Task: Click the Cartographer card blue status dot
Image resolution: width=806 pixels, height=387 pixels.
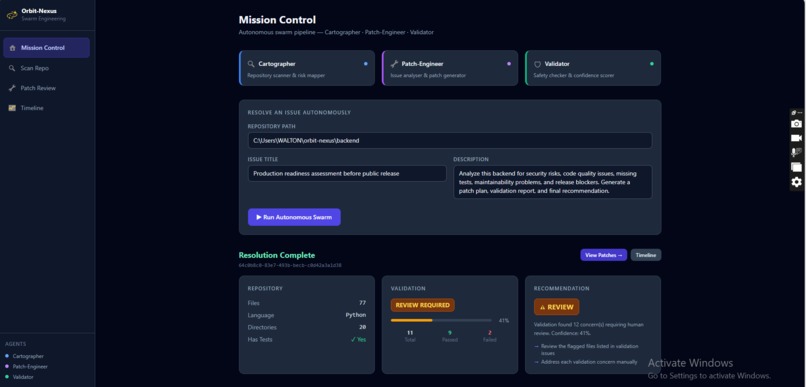Action: [365, 64]
